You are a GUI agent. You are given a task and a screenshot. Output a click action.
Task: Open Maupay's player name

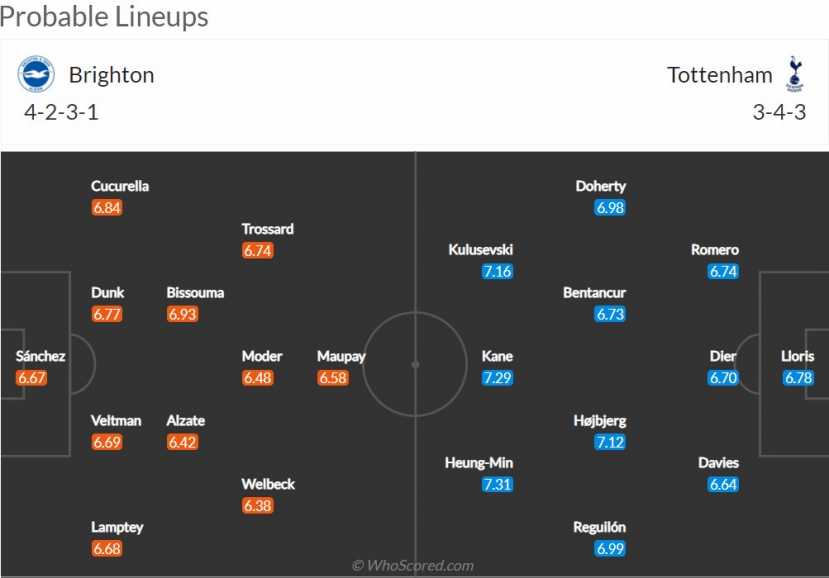coord(341,357)
